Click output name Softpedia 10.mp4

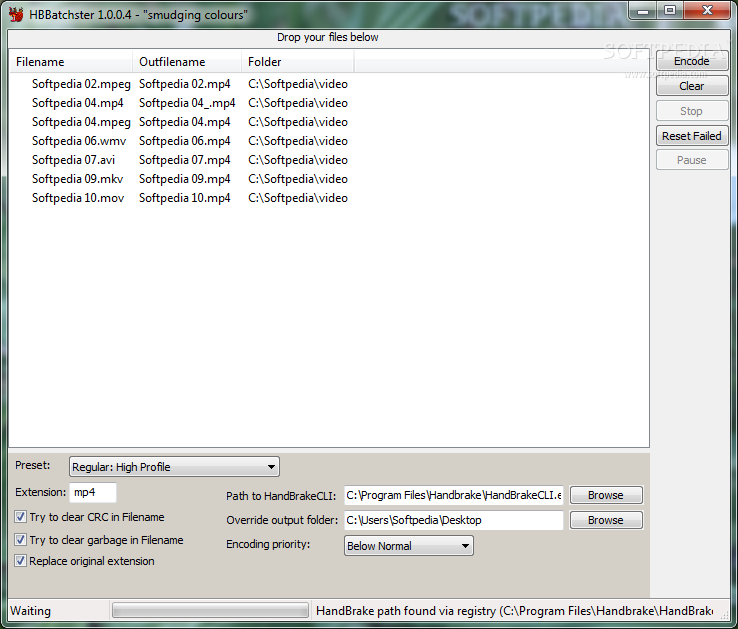(x=184, y=198)
